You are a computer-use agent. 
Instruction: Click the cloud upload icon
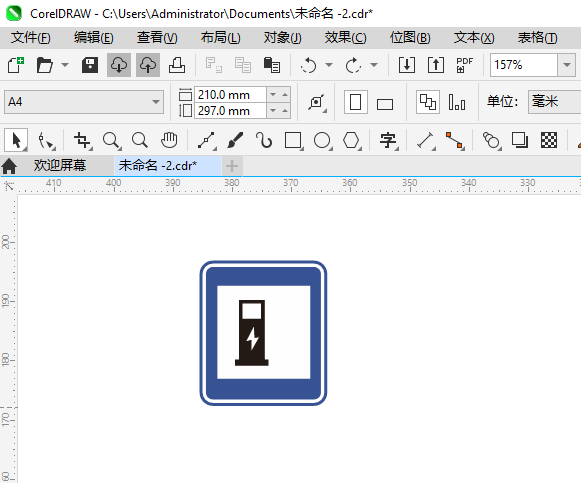[147, 65]
